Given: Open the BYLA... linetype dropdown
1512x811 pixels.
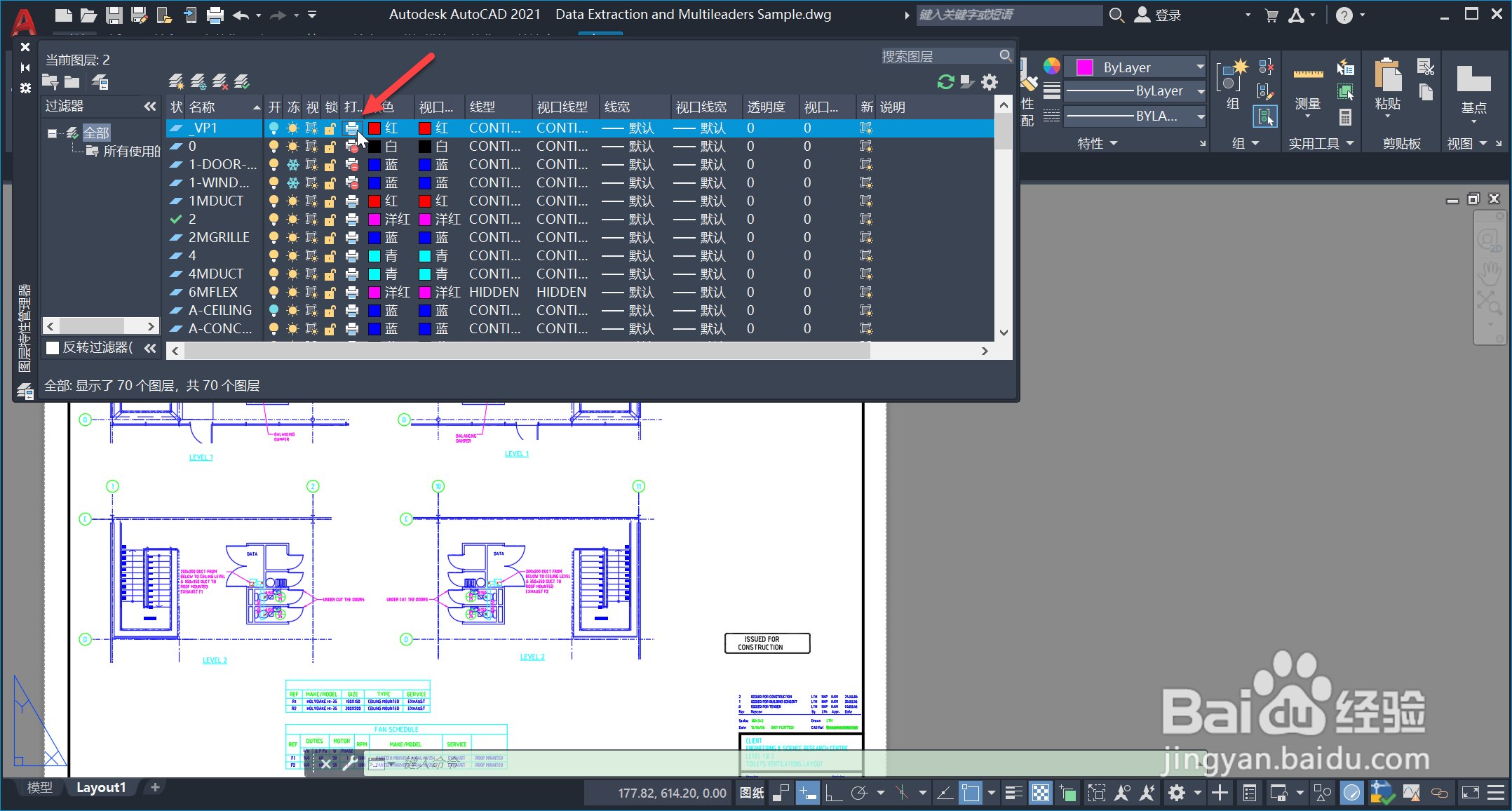Looking at the screenshot, I should (1134, 116).
